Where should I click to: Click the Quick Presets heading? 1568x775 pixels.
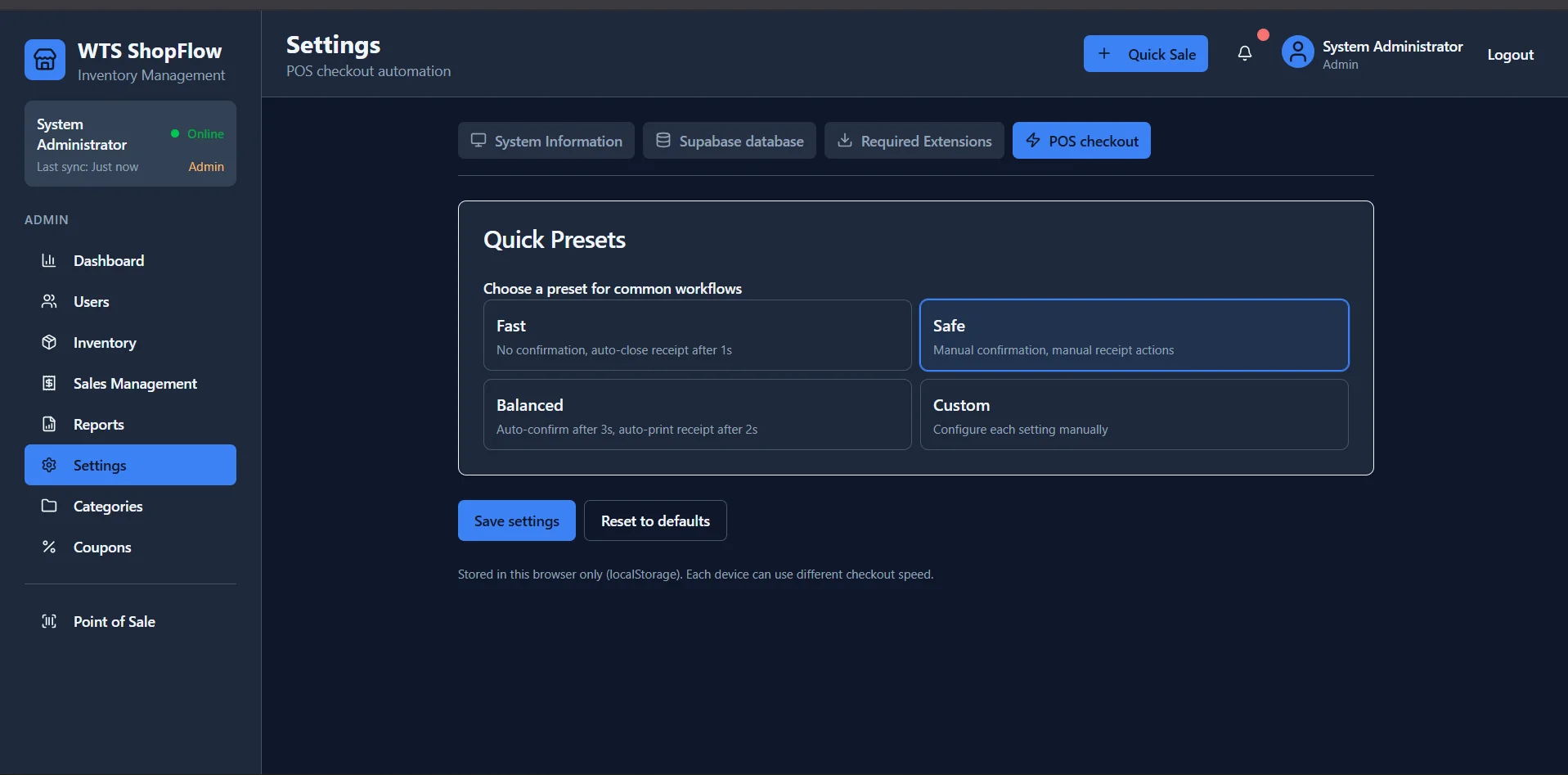pyautogui.click(x=555, y=240)
